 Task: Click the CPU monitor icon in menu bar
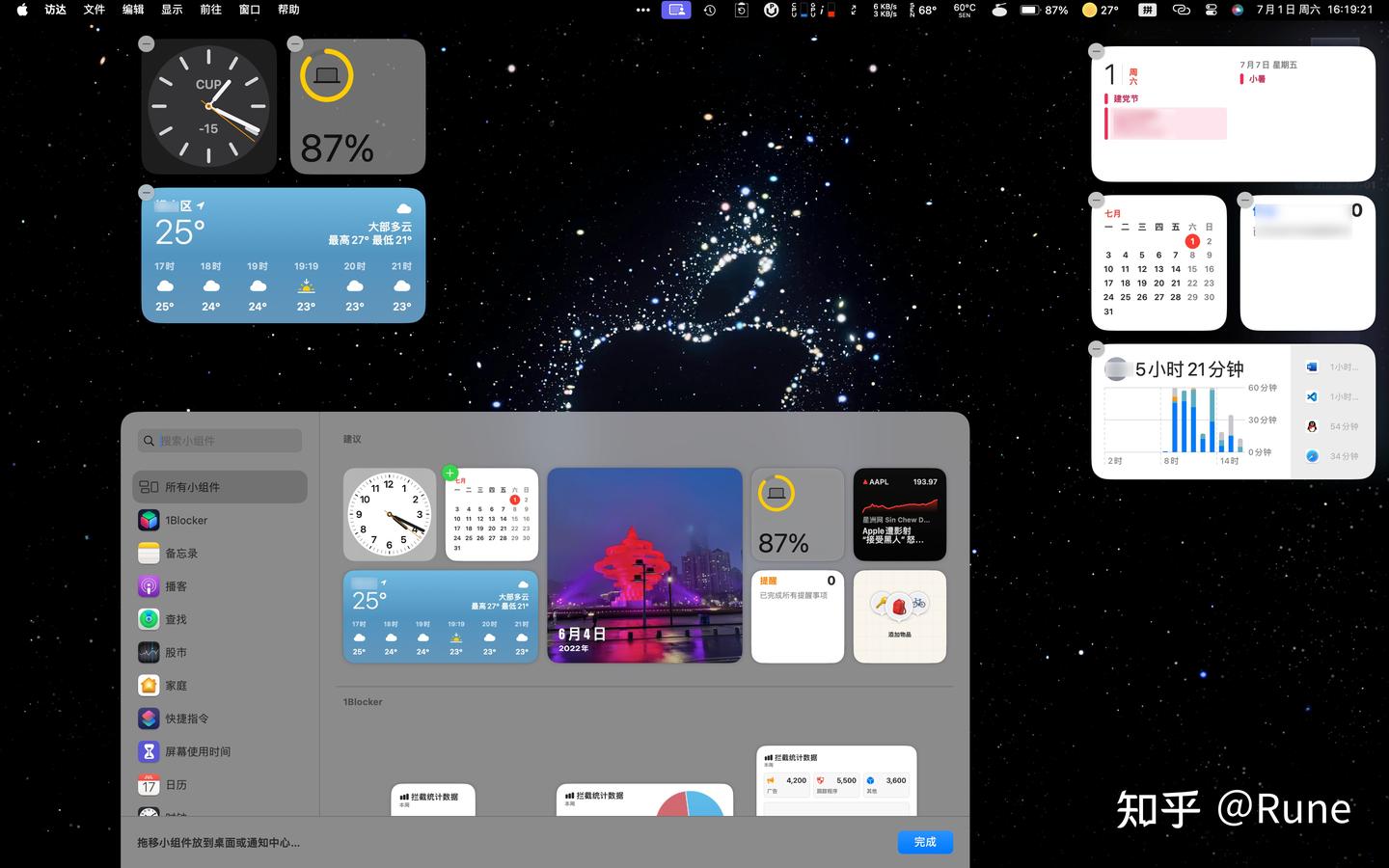(x=795, y=11)
